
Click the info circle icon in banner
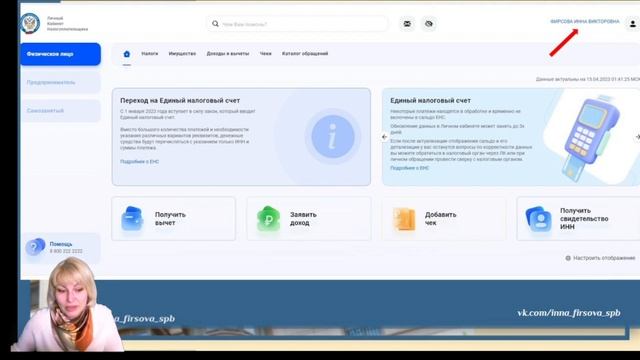(x=333, y=136)
